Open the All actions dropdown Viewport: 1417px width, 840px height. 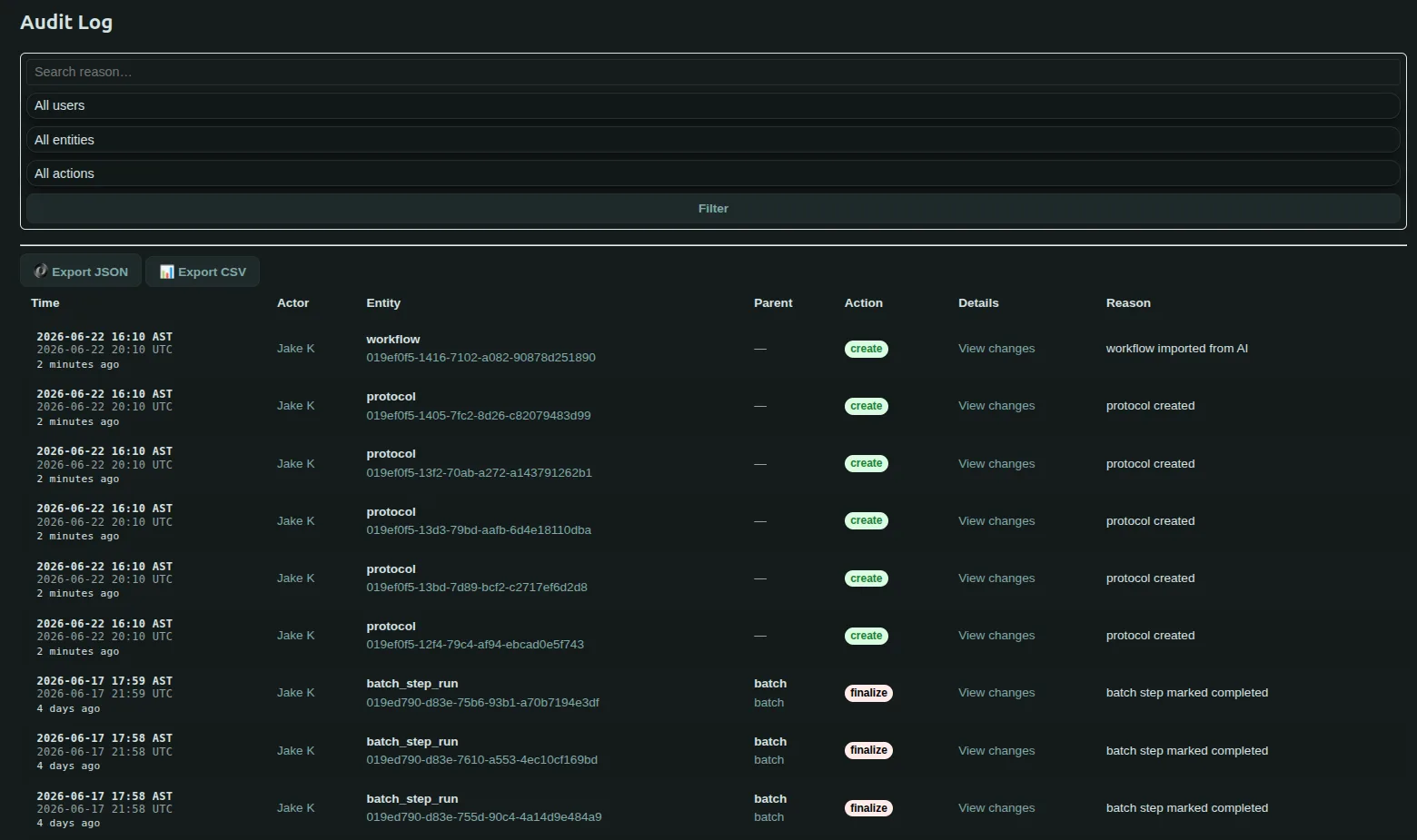point(713,173)
